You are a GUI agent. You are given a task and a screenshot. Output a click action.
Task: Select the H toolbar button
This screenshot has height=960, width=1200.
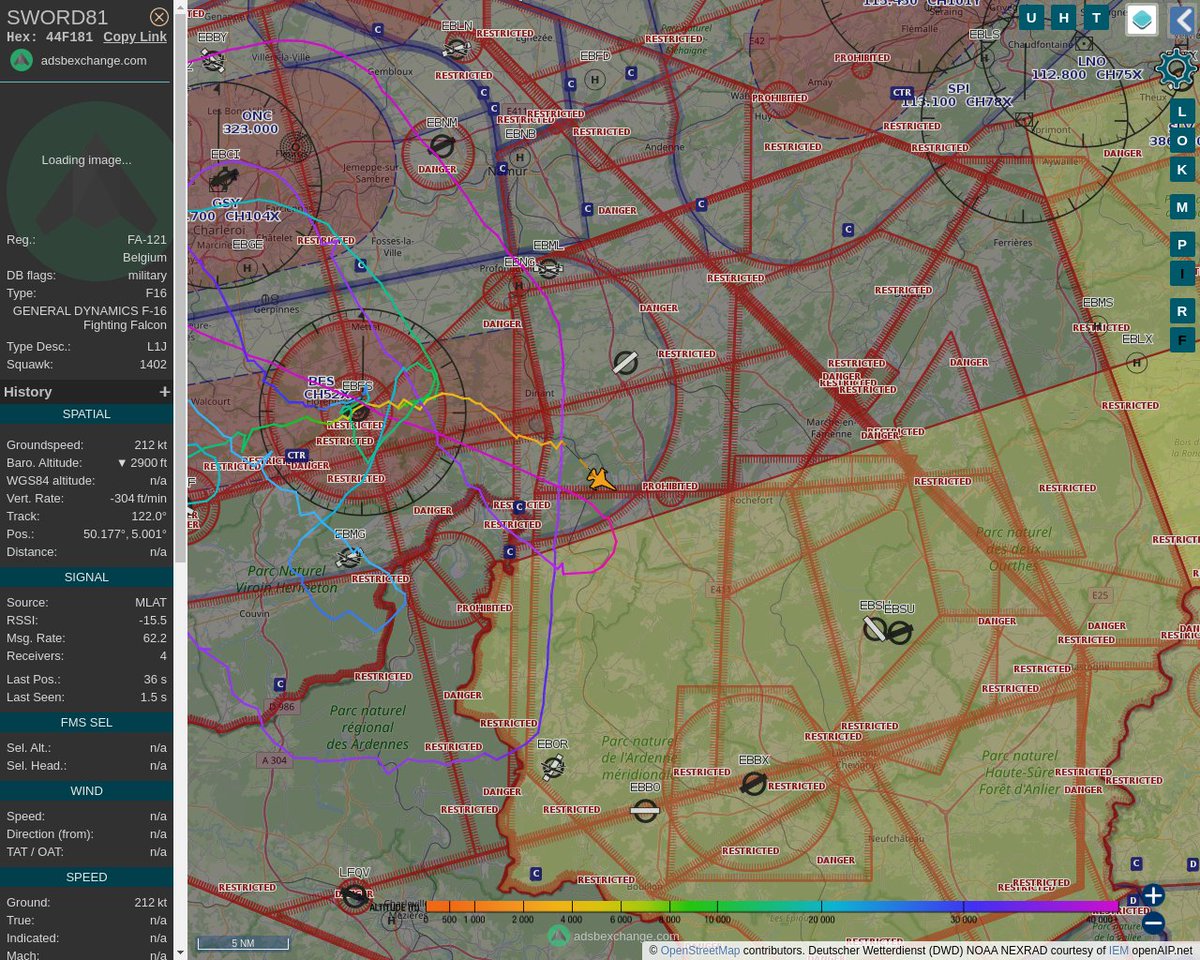click(1063, 17)
